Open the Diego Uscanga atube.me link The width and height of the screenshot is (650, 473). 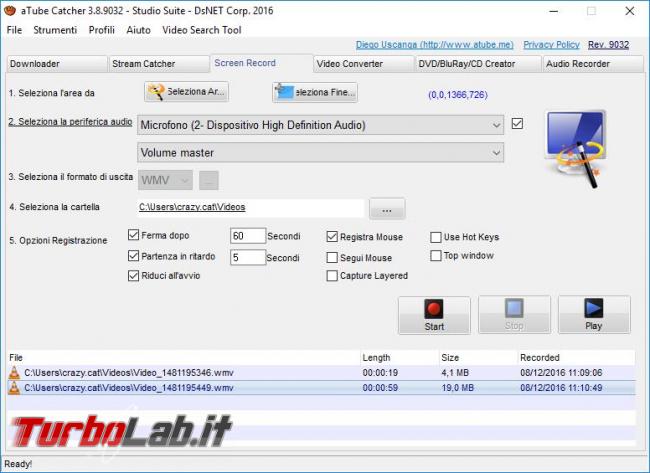point(434,44)
